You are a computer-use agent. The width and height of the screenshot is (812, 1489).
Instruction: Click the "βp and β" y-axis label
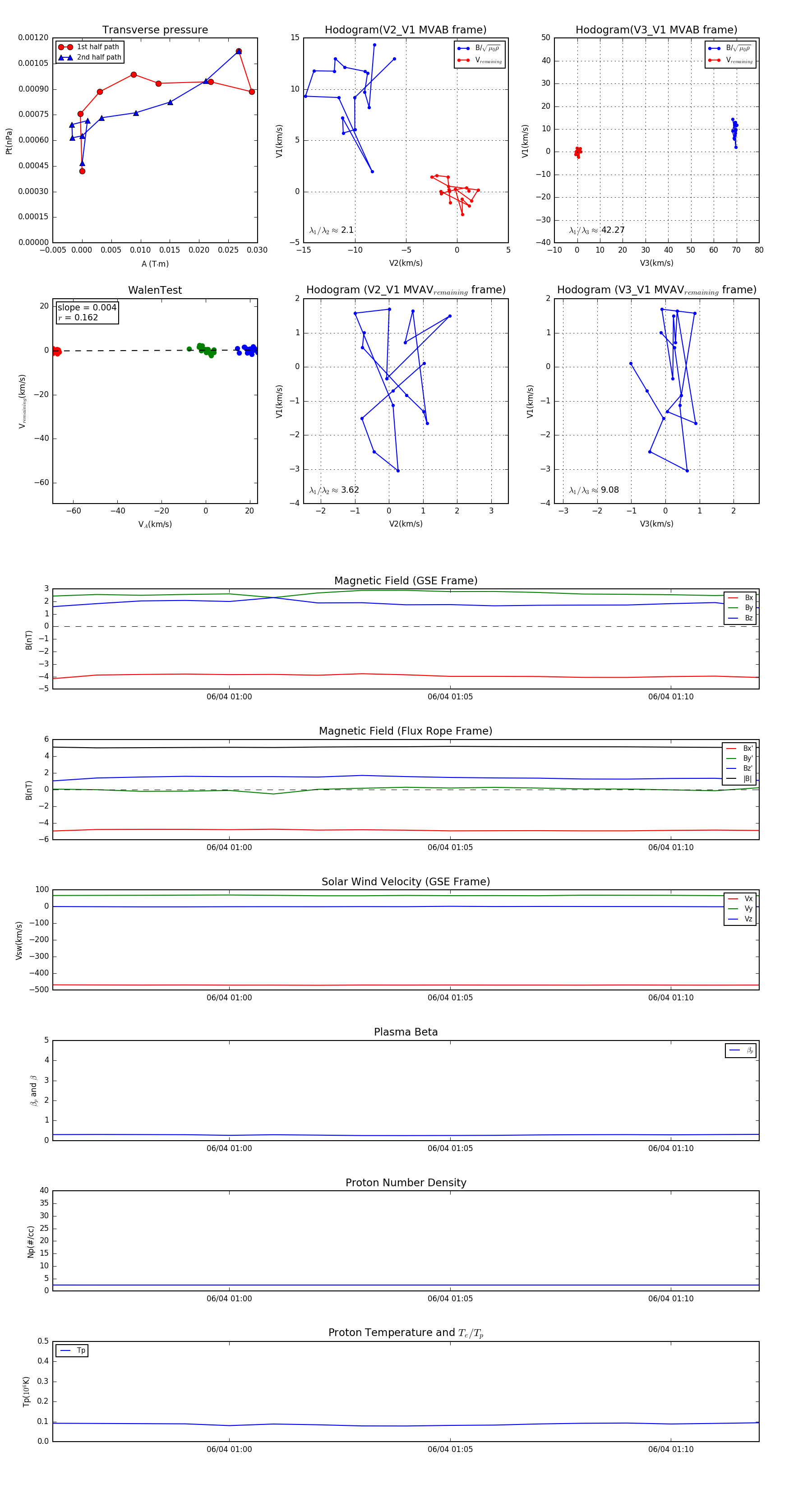(x=33, y=1091)
